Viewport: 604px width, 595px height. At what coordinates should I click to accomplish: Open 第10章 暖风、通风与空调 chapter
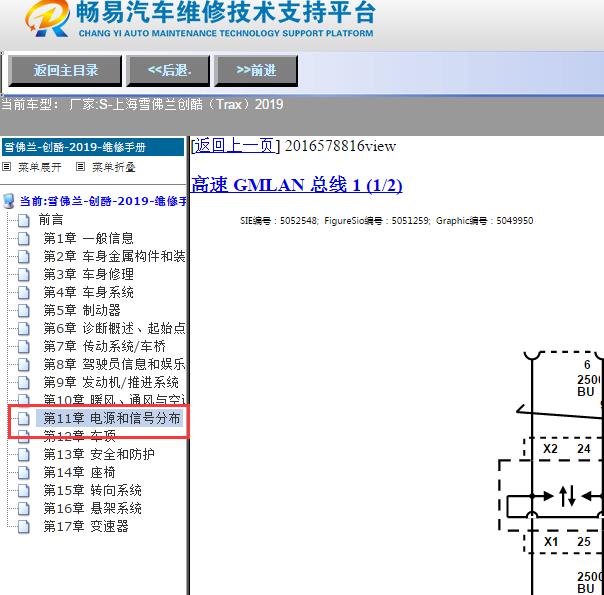[x=114, y=400]
